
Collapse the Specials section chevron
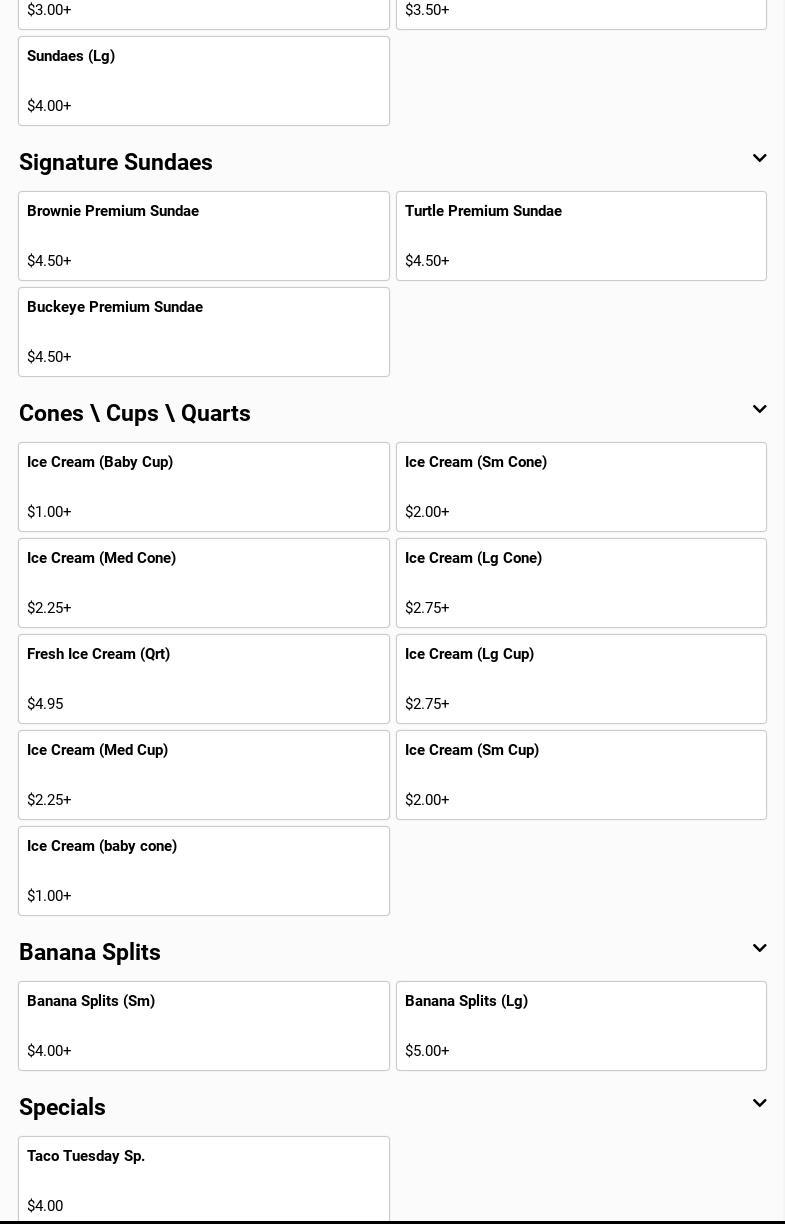pos(759,1104)
